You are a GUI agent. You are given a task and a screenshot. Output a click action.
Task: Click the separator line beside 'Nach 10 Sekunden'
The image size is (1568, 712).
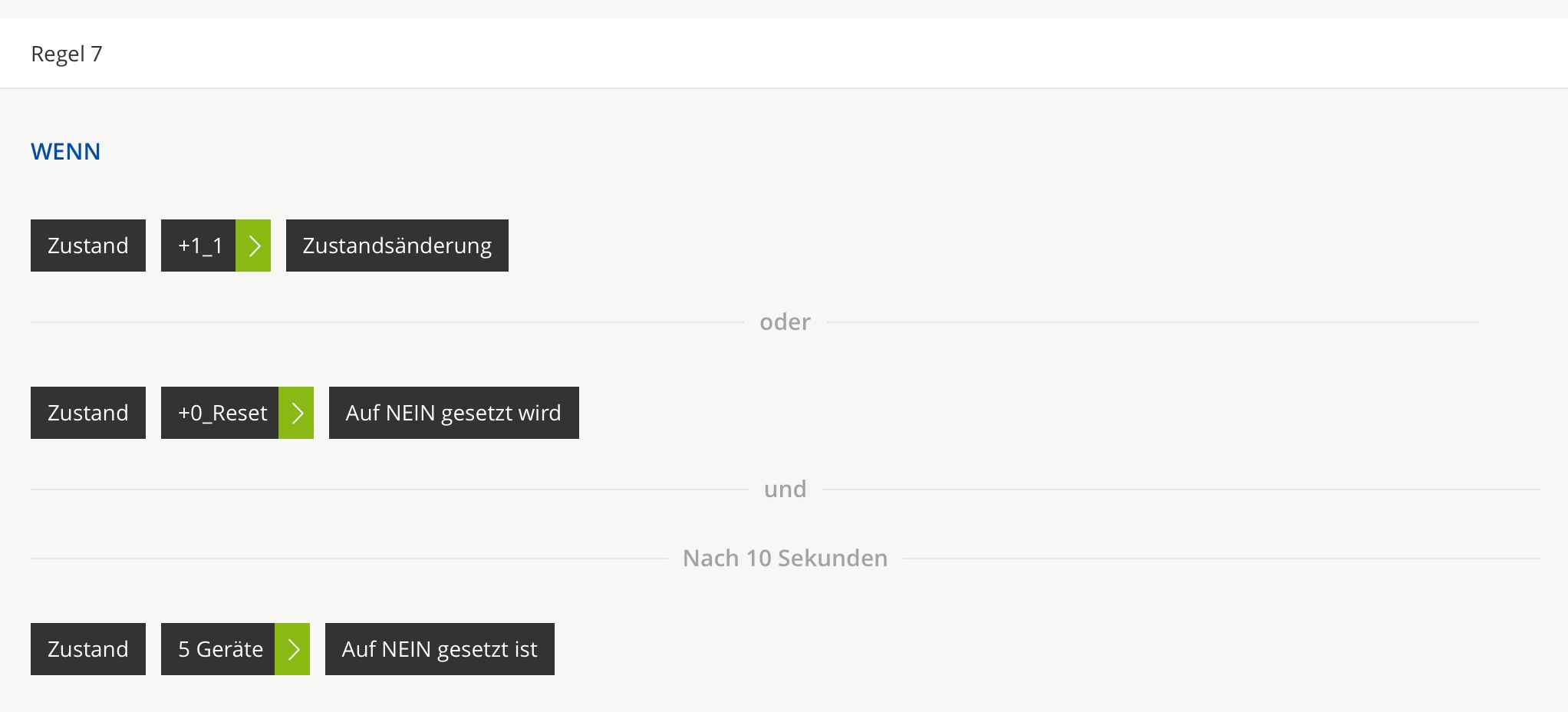click(x=345, y=559)
